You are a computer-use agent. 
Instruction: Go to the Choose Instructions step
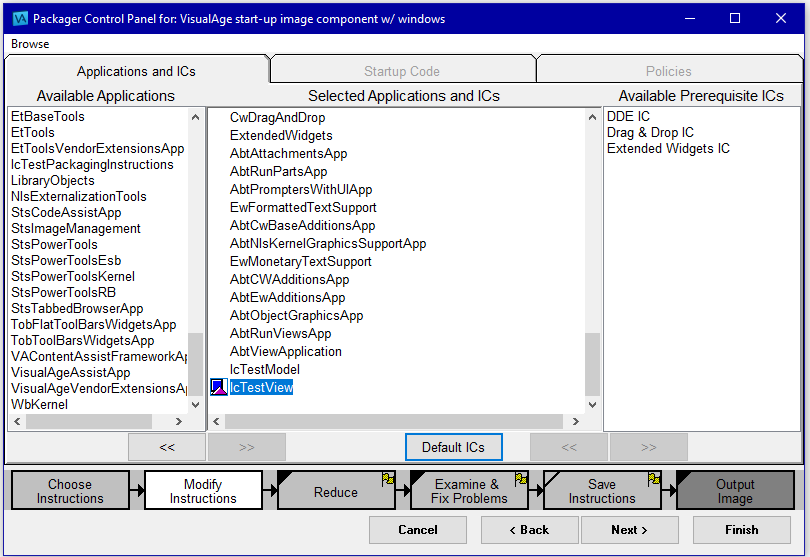pos(70,491)
